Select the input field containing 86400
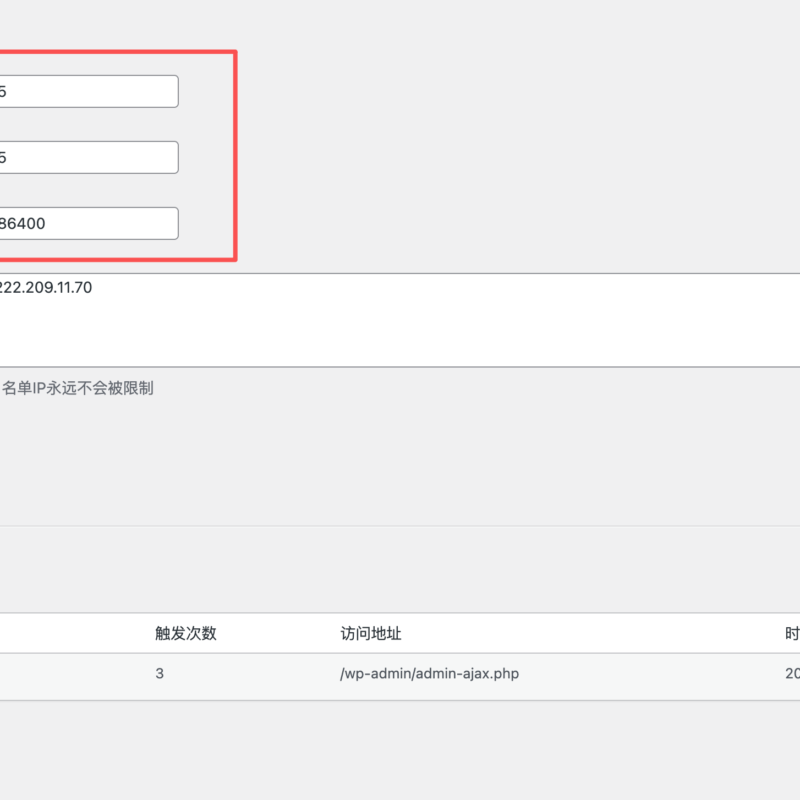800x800 pixels. point(88,223)
